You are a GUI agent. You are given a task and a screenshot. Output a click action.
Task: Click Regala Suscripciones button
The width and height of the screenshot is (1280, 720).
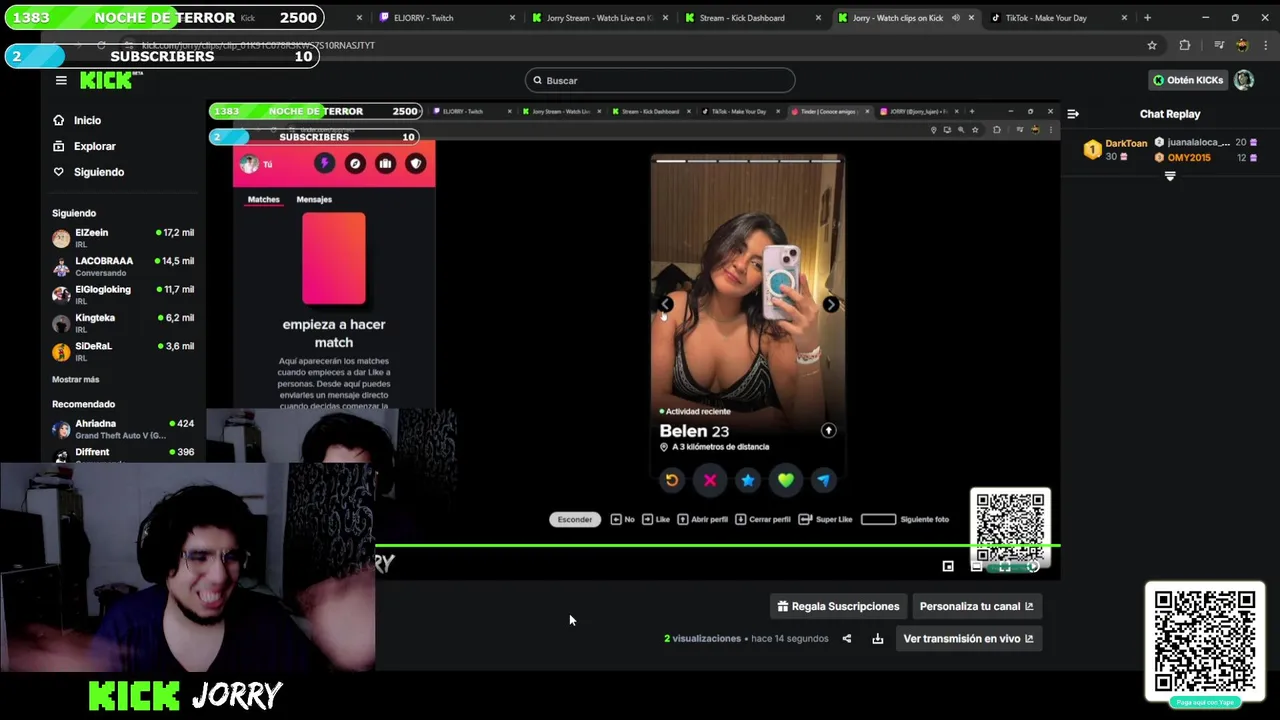(838, 606)
